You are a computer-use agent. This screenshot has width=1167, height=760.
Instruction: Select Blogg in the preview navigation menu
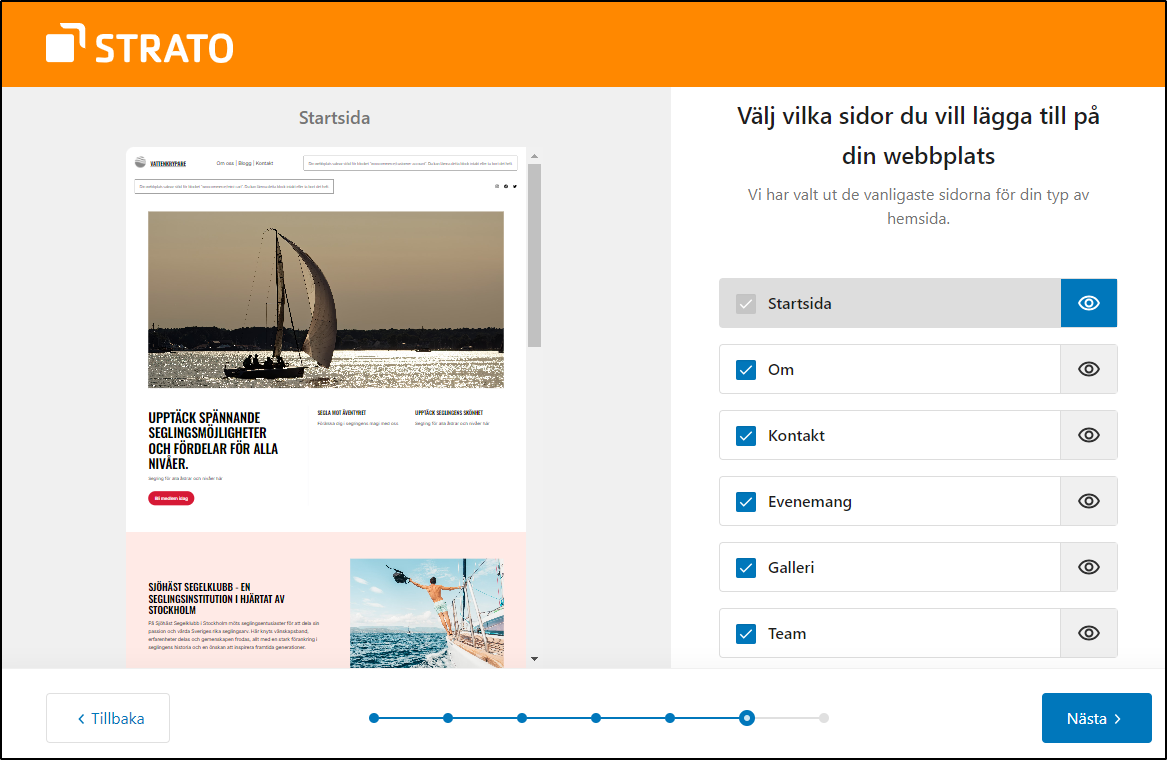tap(244, 161)
